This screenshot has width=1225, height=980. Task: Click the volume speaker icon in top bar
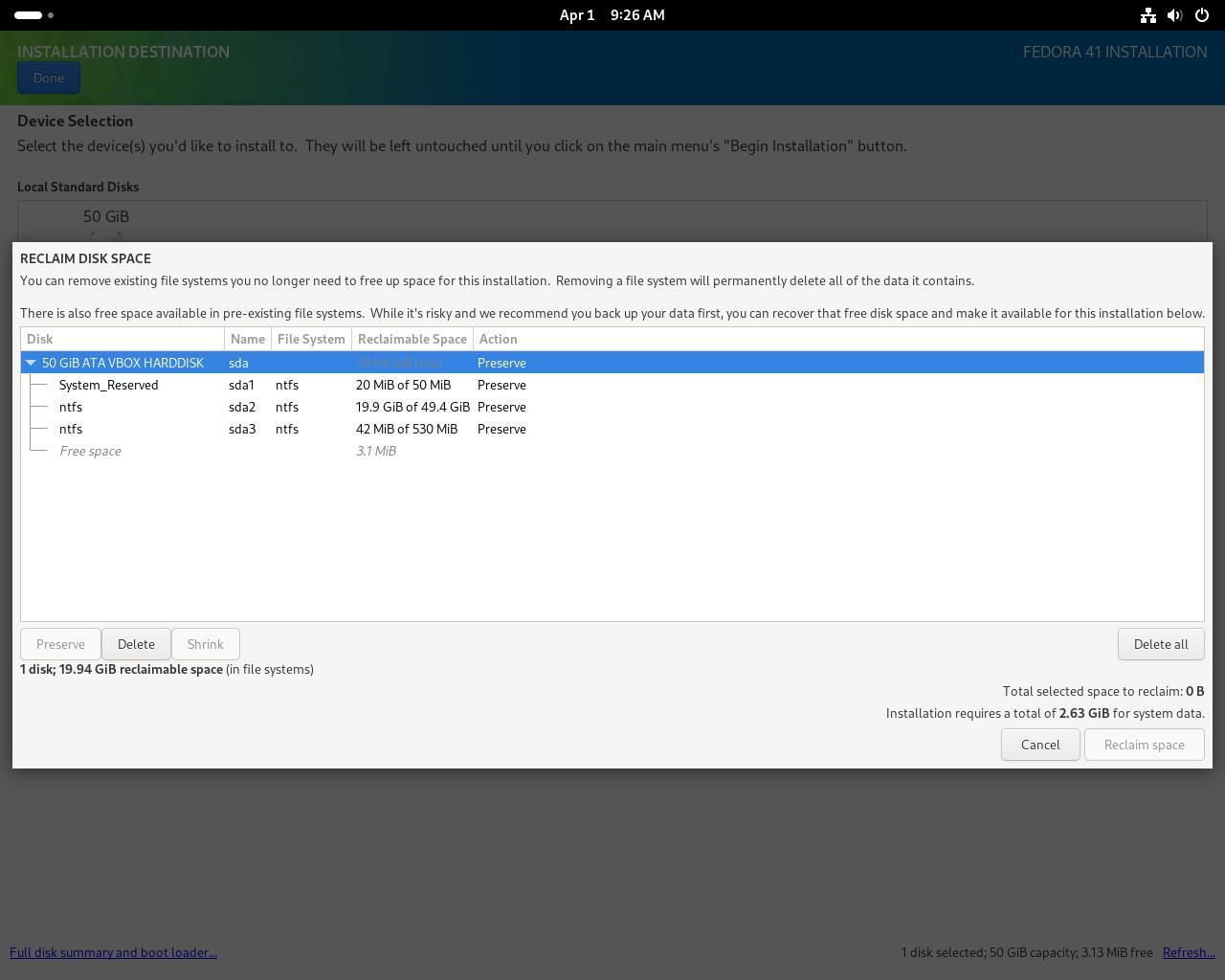pyautogui.click(x=1174, y=15)
